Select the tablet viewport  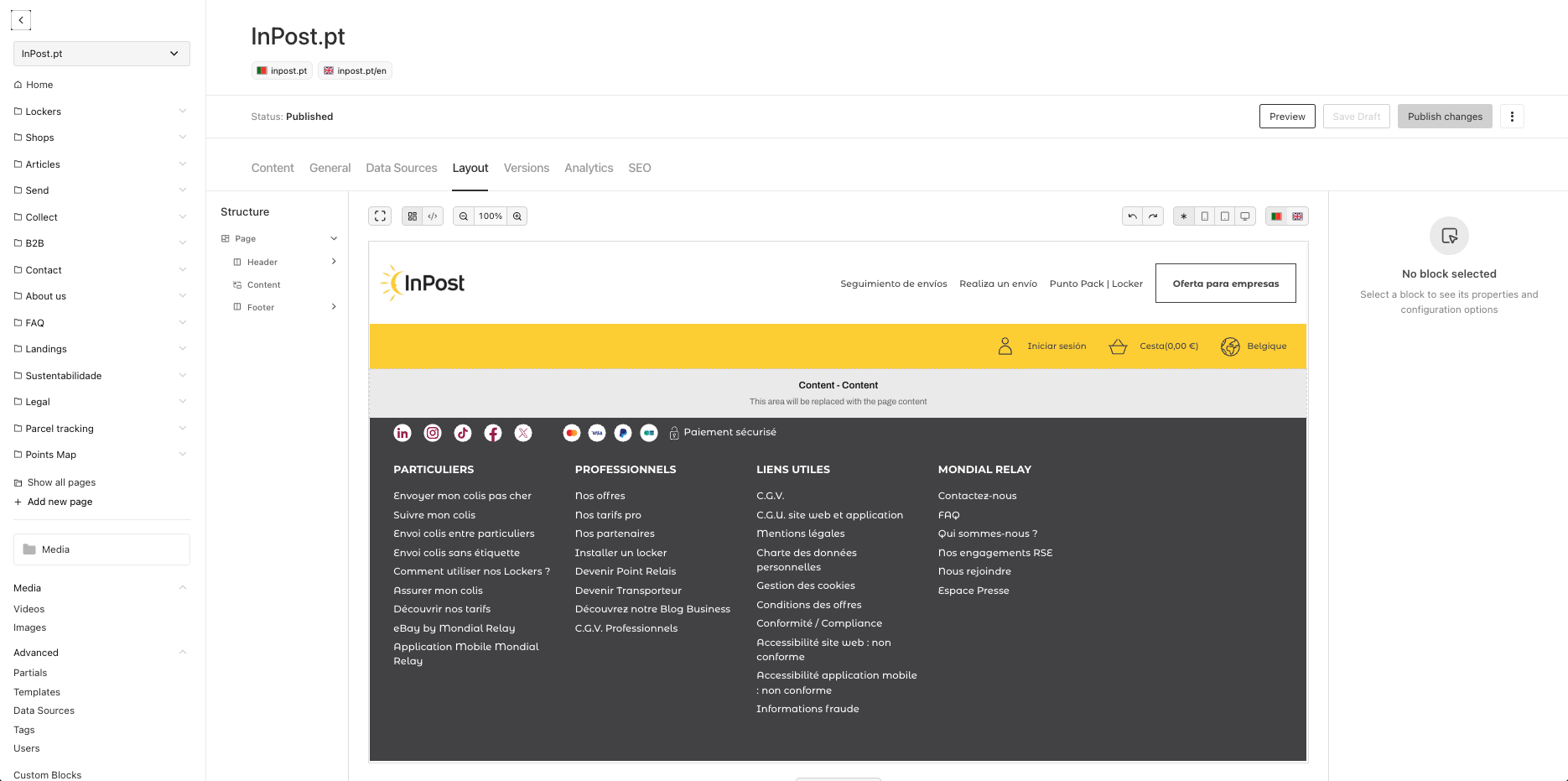(1225, 216)
